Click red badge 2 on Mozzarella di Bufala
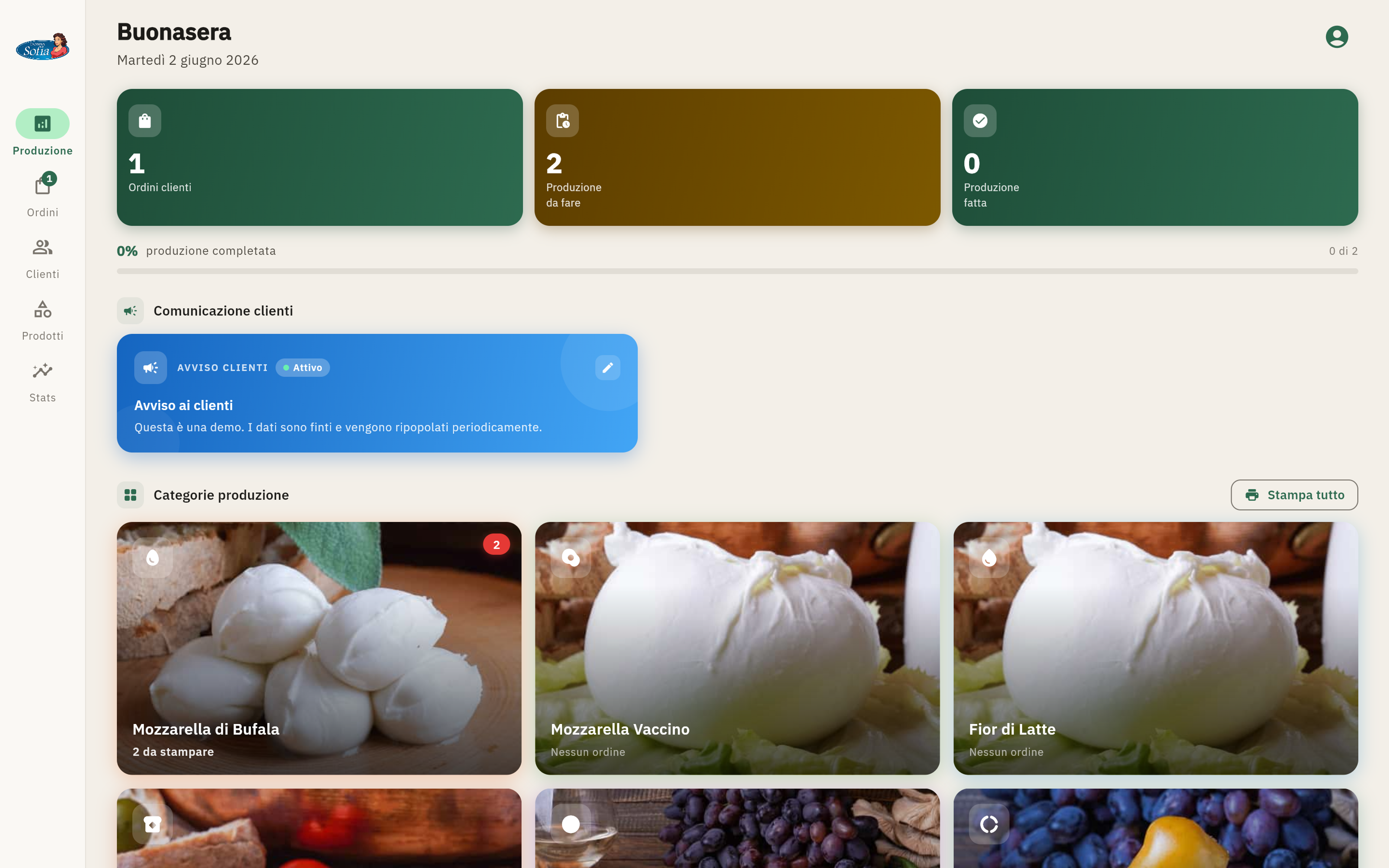Image resolution: width=1389 pixels, height=868 pixels. 497,544
